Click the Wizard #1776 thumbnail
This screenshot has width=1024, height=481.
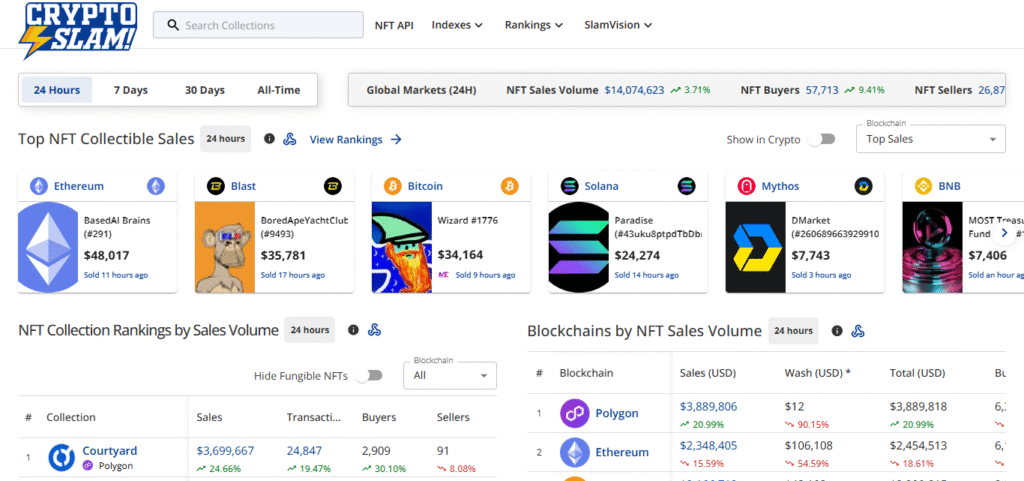(402, 247)
